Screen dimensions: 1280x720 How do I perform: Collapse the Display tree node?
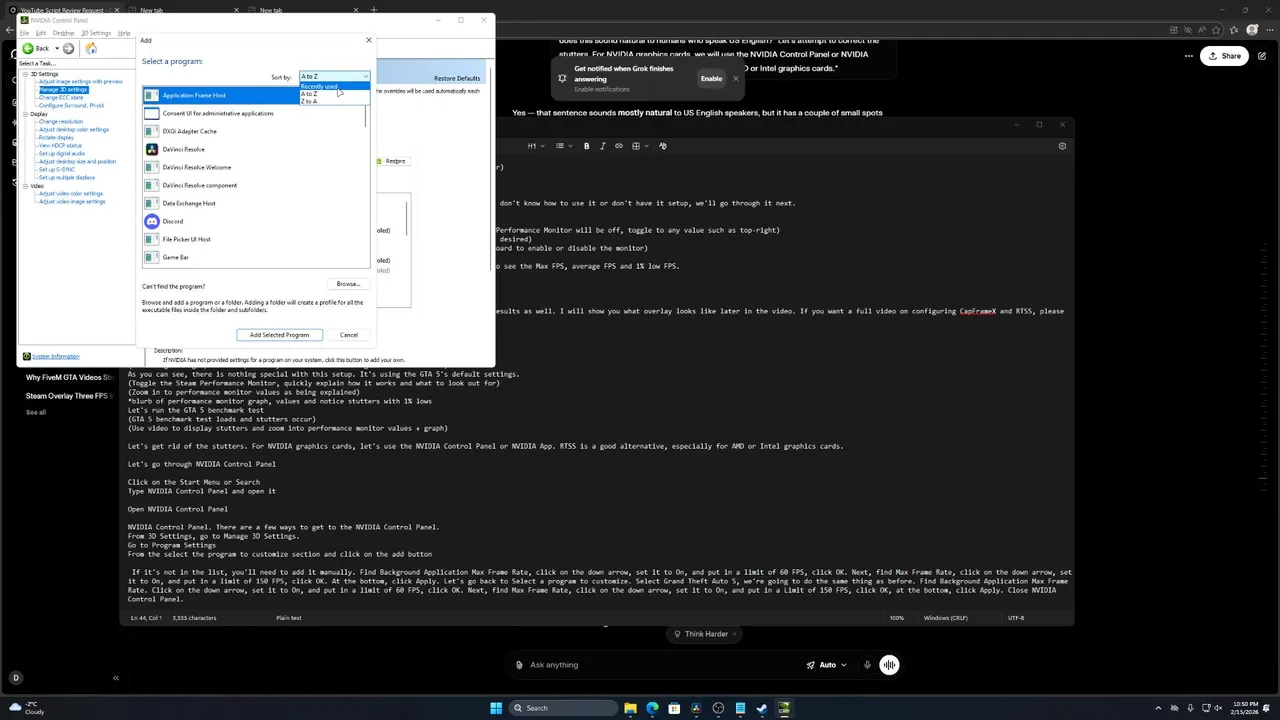click(x=25, y=114)
